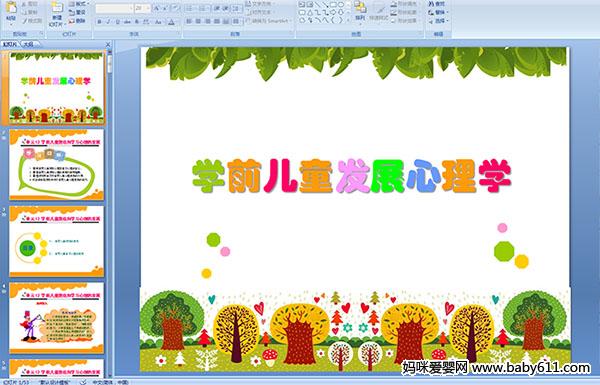Open the font size dropdown
600x385 pixels.
[x=148, y=8]
